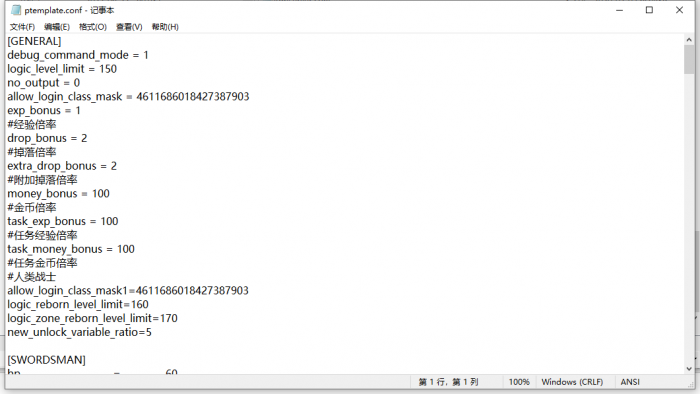This screenshot has width=700, height=394.
Task: Click the #附加掉落倍率 comment line
Action: (42, 179)
